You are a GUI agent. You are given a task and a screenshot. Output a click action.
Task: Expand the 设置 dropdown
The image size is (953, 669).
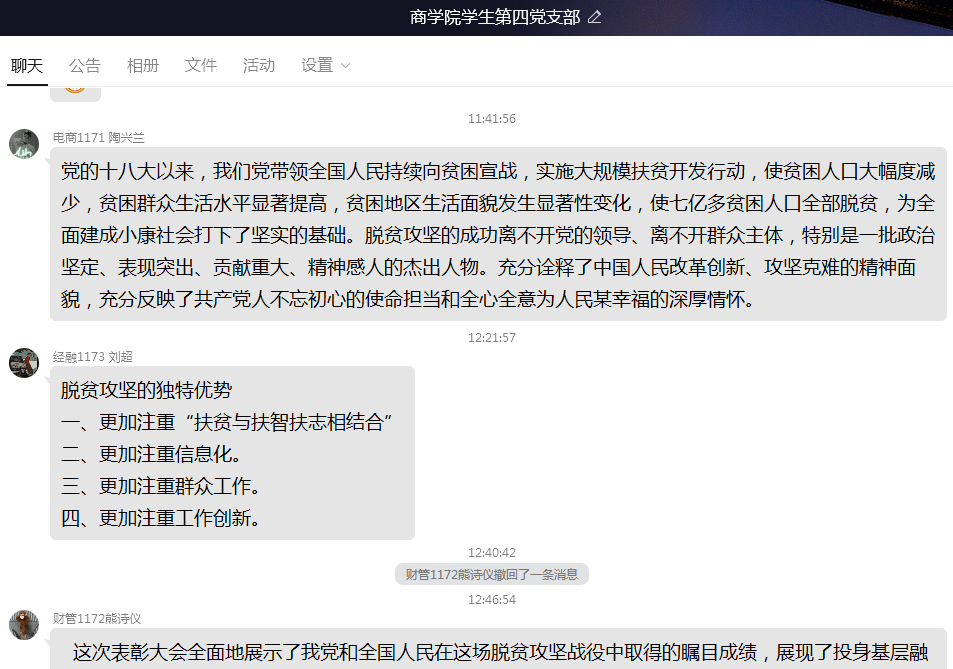pyautogui.click(x=325, y=65)
